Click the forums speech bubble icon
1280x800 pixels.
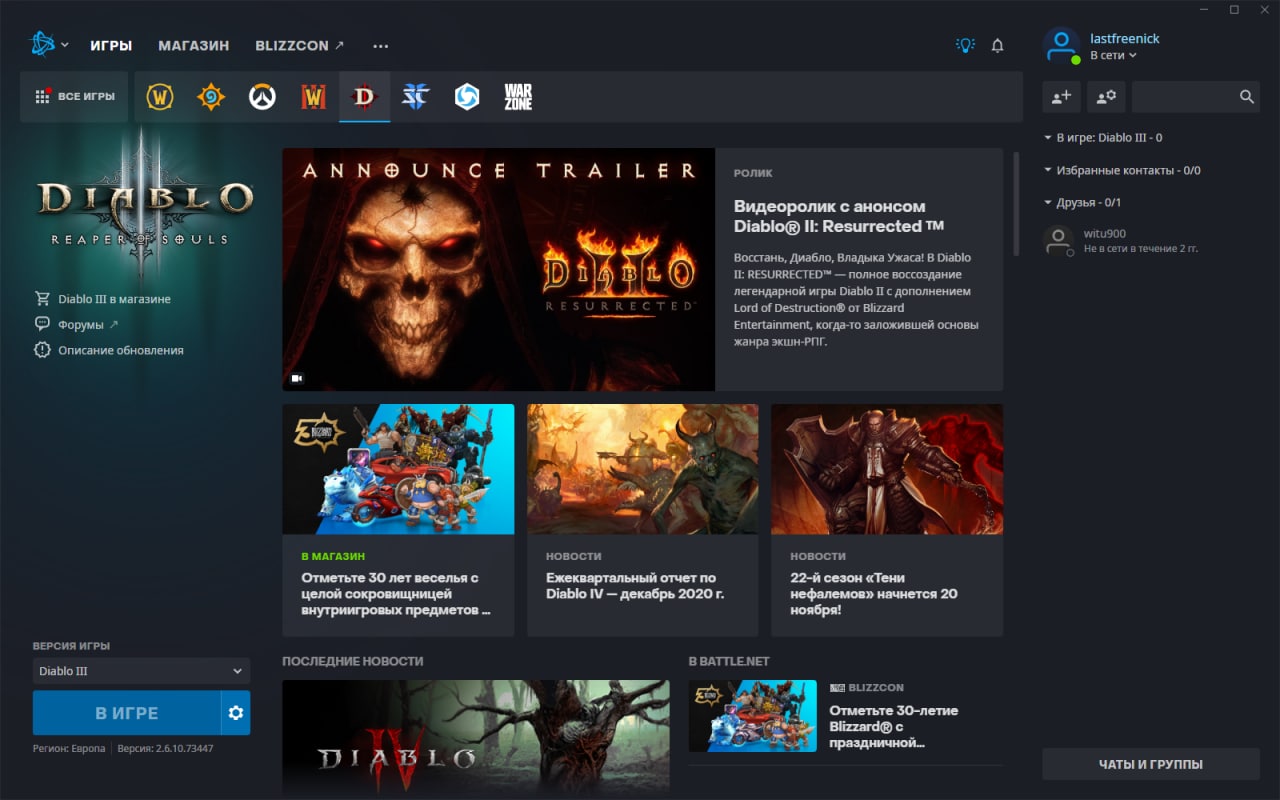pyautogui.click(x=42, y=324)
